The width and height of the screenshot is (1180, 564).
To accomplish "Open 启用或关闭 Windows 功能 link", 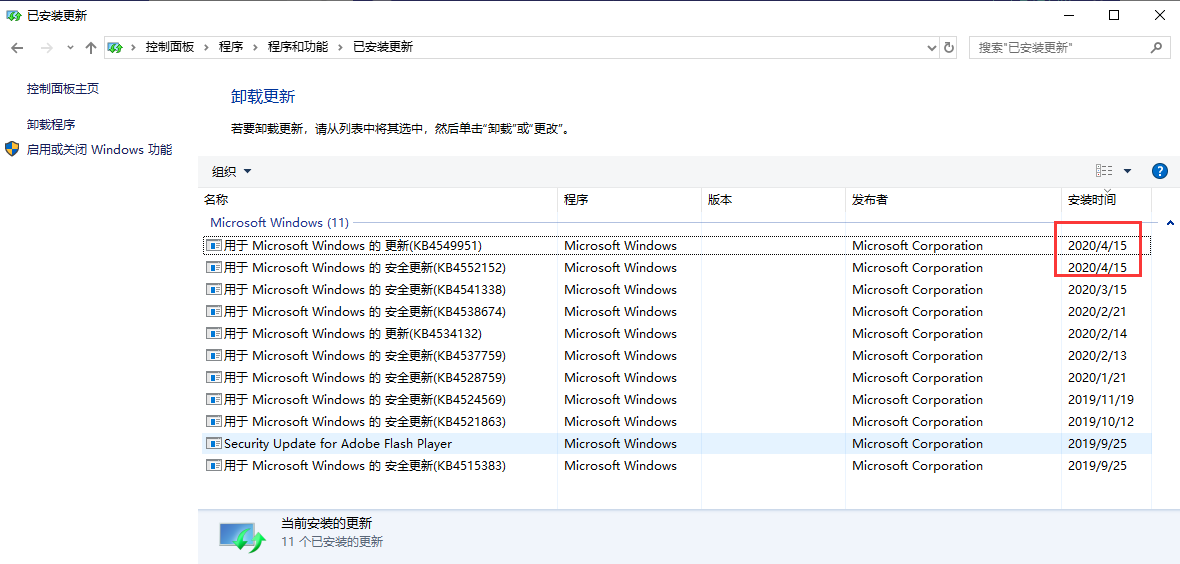I will tap(99, 149).
